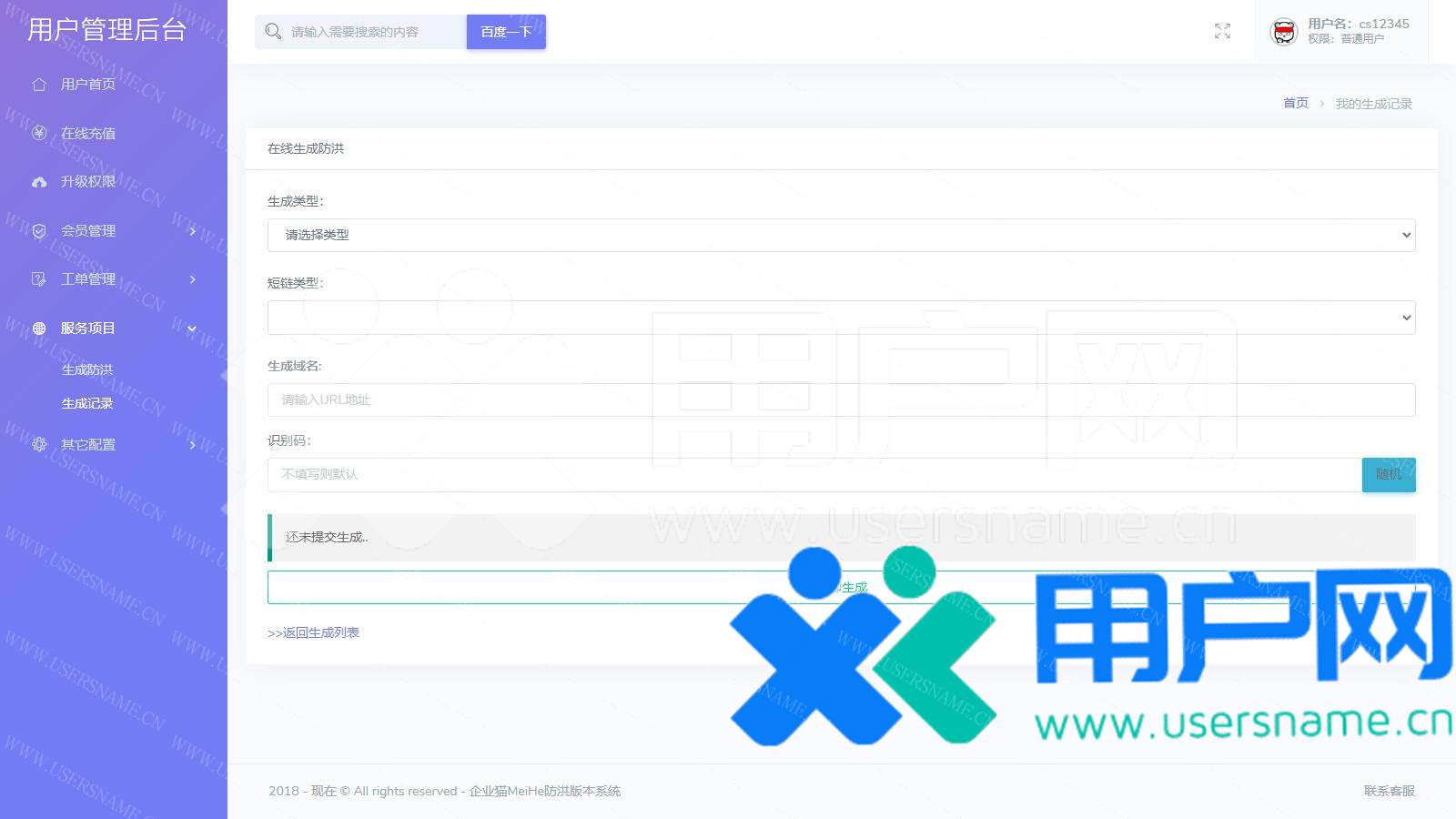Open the 生成记录 submenu item
1456x819 pixels.
[x=87, y=403]
